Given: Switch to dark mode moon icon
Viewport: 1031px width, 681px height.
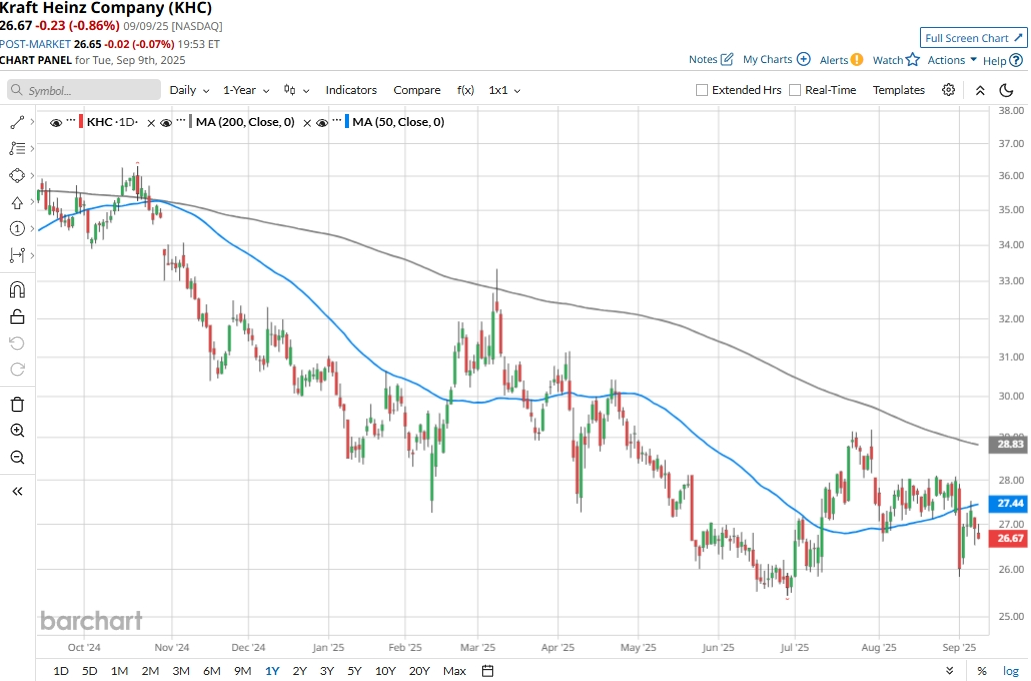Looking at the screenshot, I should pyautogui.click(x=1006, y=90).
